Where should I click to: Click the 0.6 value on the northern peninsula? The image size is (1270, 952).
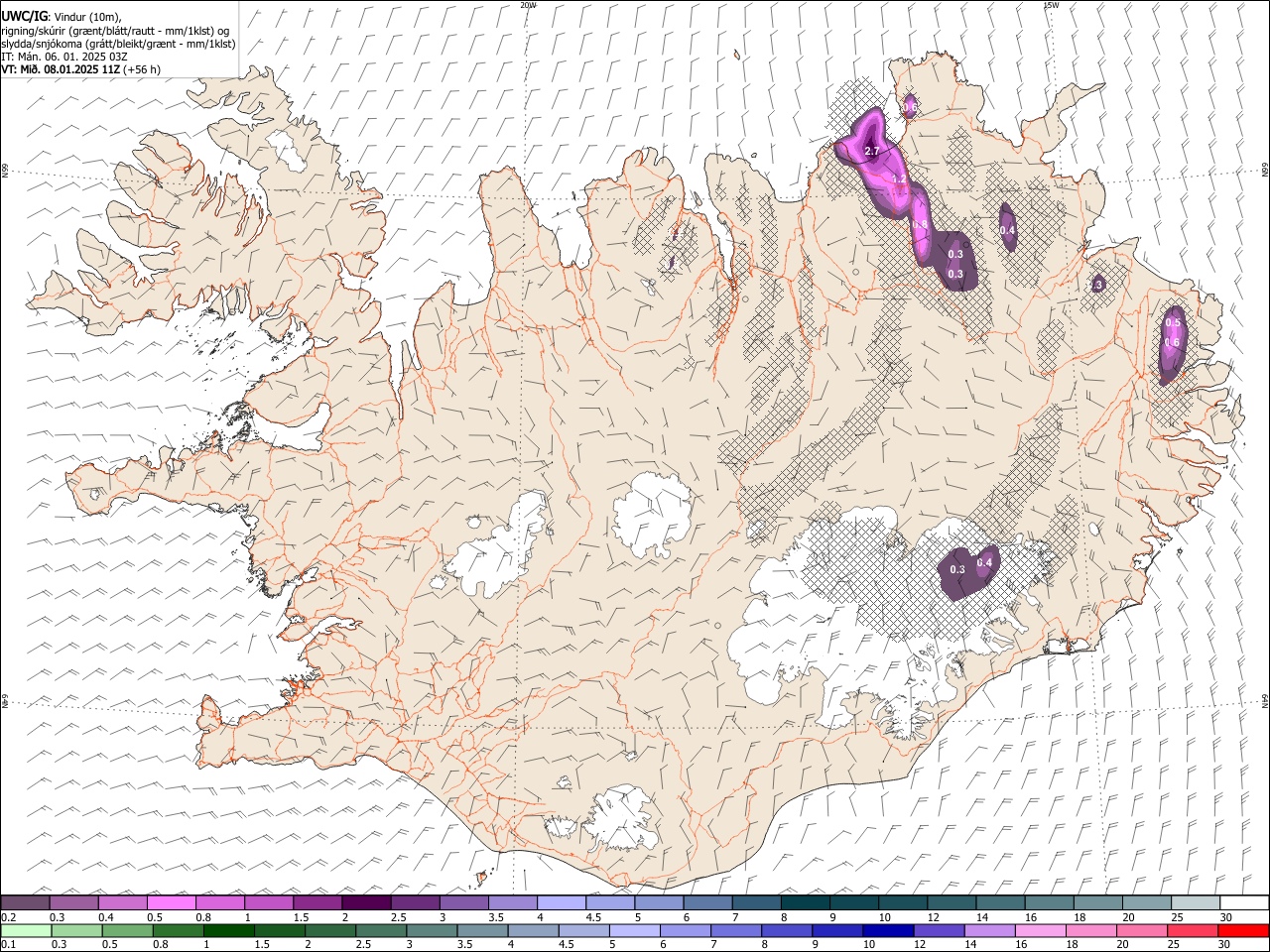click(x=909, y=106)
